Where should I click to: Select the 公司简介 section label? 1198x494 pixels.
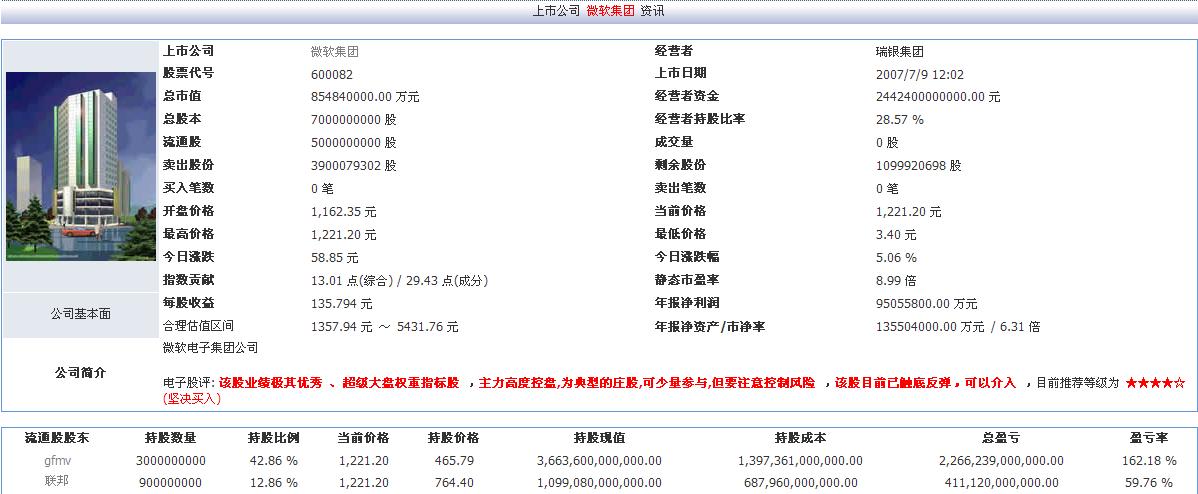point(80,373)
